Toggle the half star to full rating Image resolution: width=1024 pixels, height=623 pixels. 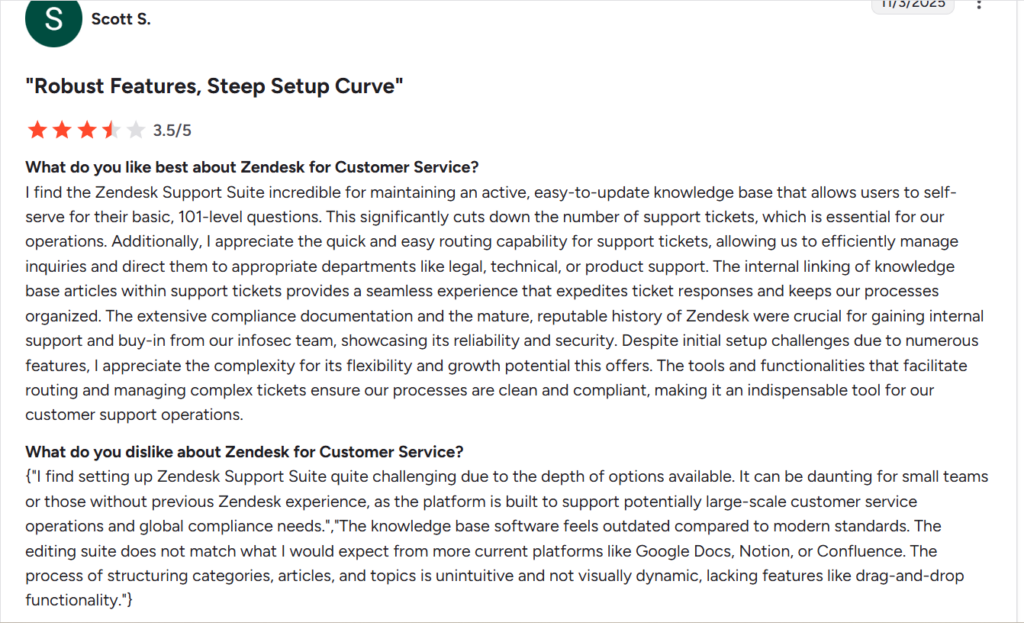pos(112,129)
